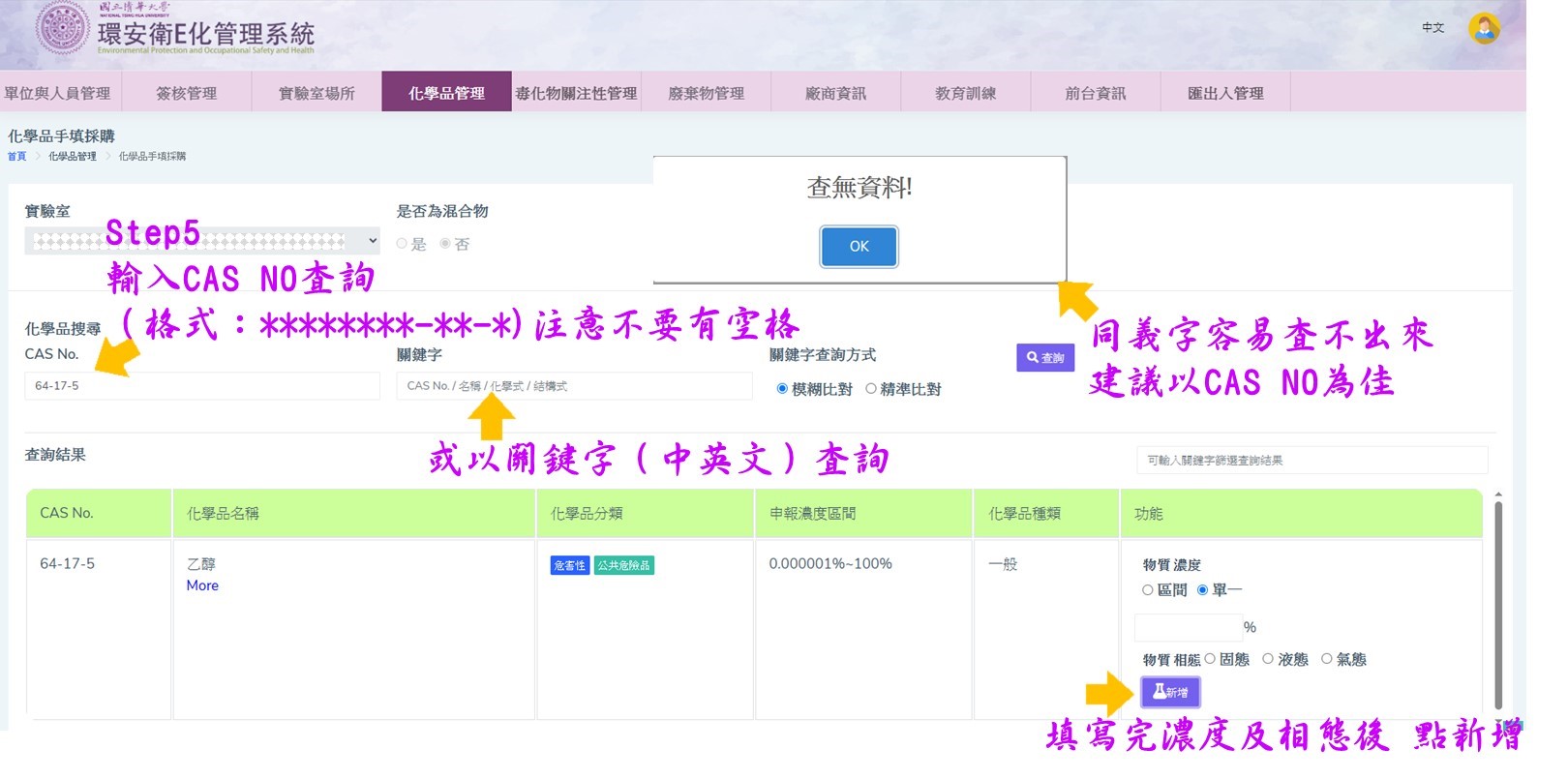The height and width of the screenshot is (779, 1568).
Task: Select 區間 concentration range radio
Action: coord(1148,590)
